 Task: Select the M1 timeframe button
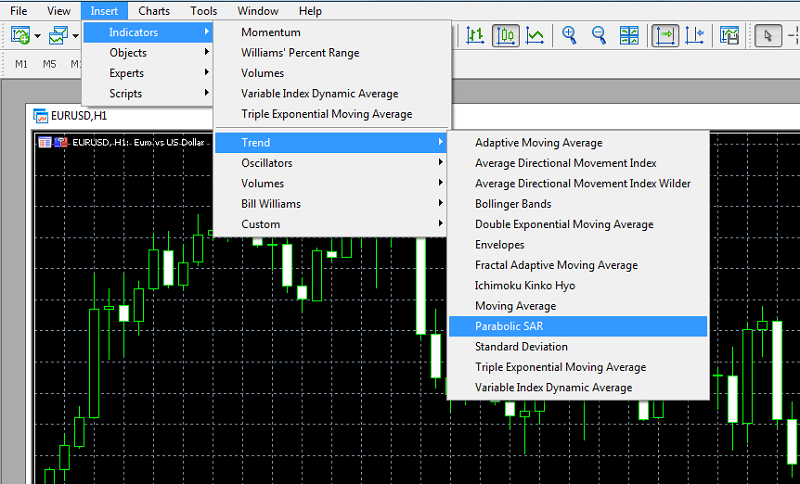22,64
